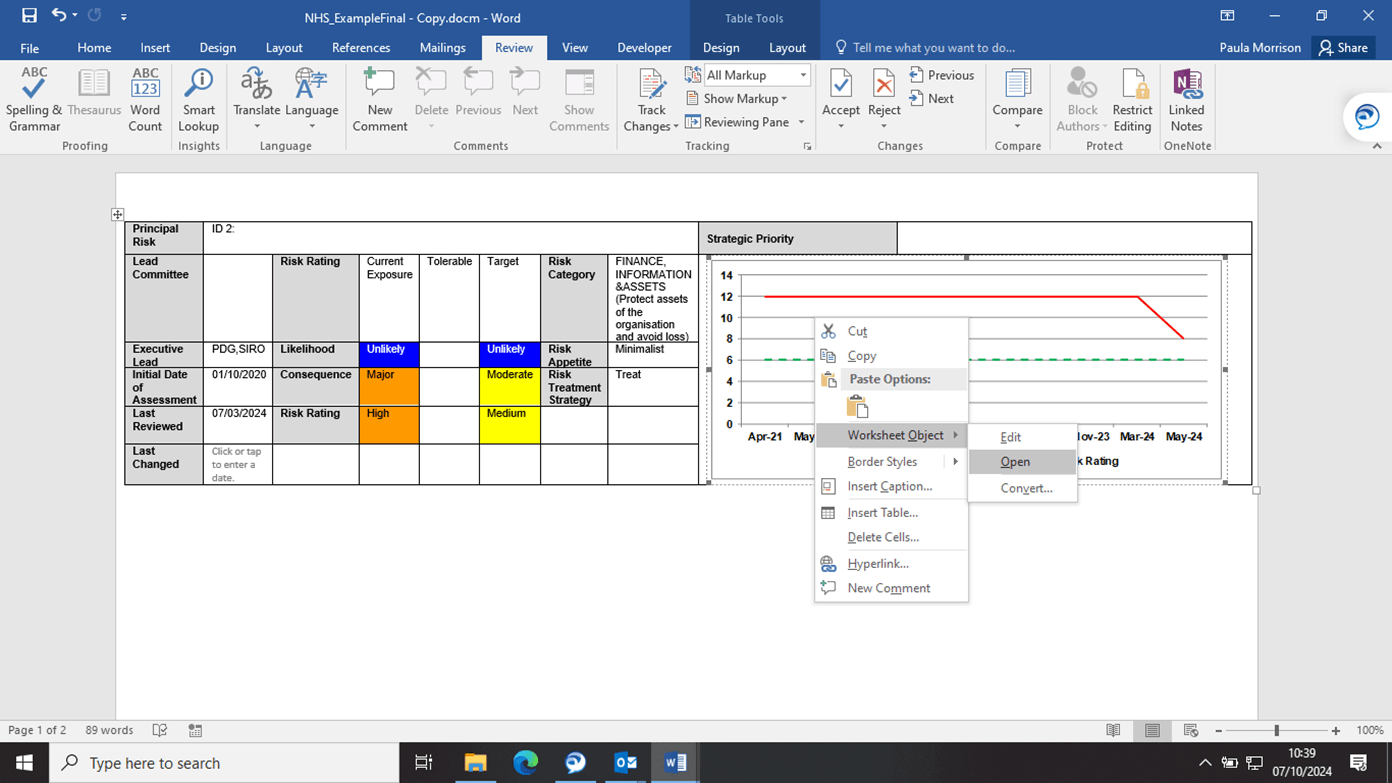Open Edge from the taskbar
The height and width of the screenshot is (783, 1392).
tap(525, 763)
